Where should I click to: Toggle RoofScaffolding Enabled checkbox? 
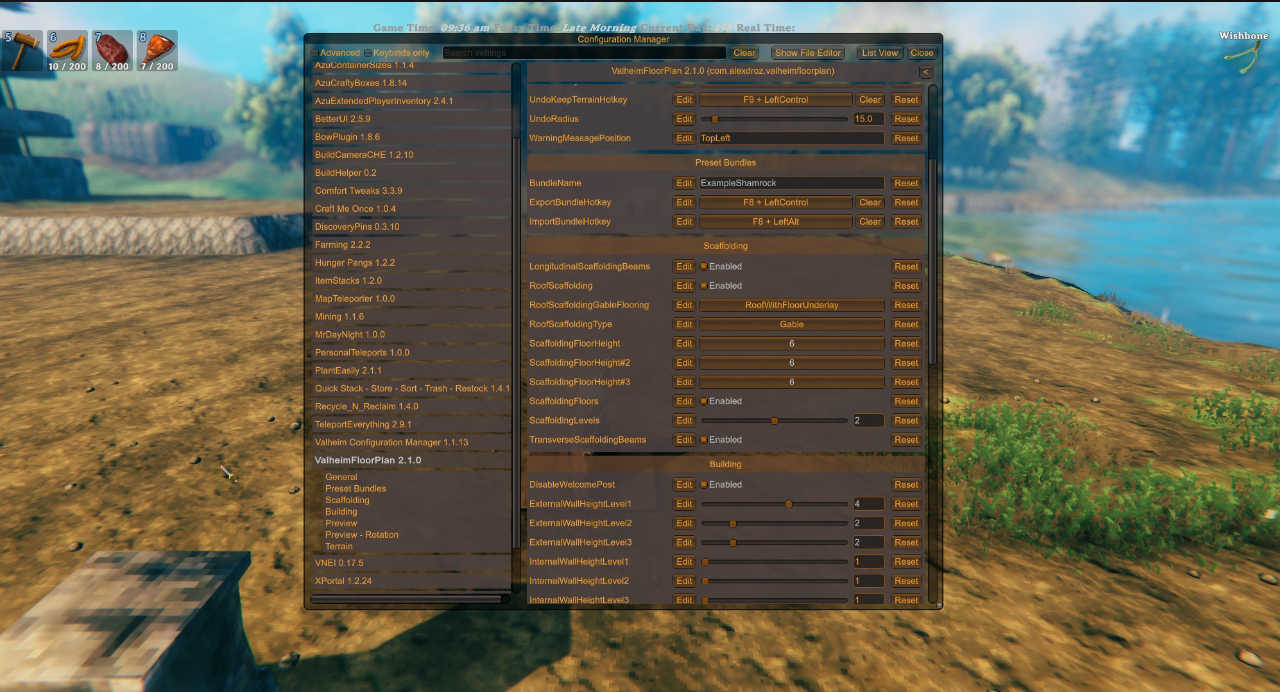703,286
